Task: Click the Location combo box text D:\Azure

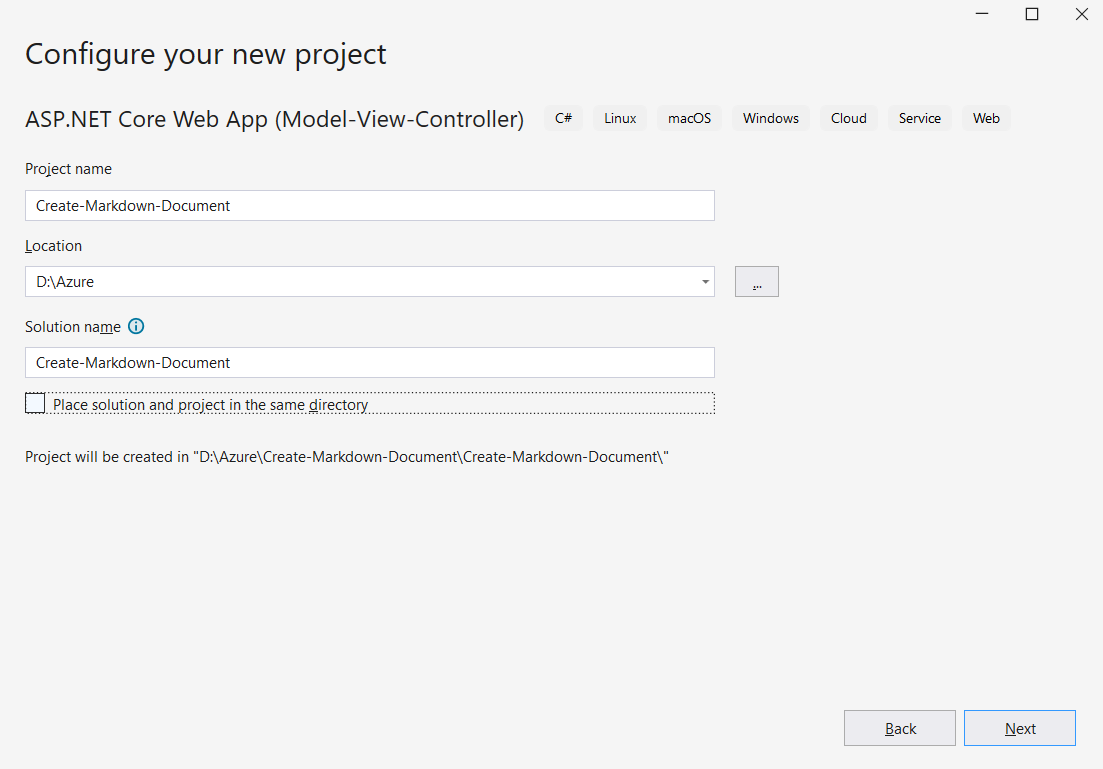Action: pos(65,282)
